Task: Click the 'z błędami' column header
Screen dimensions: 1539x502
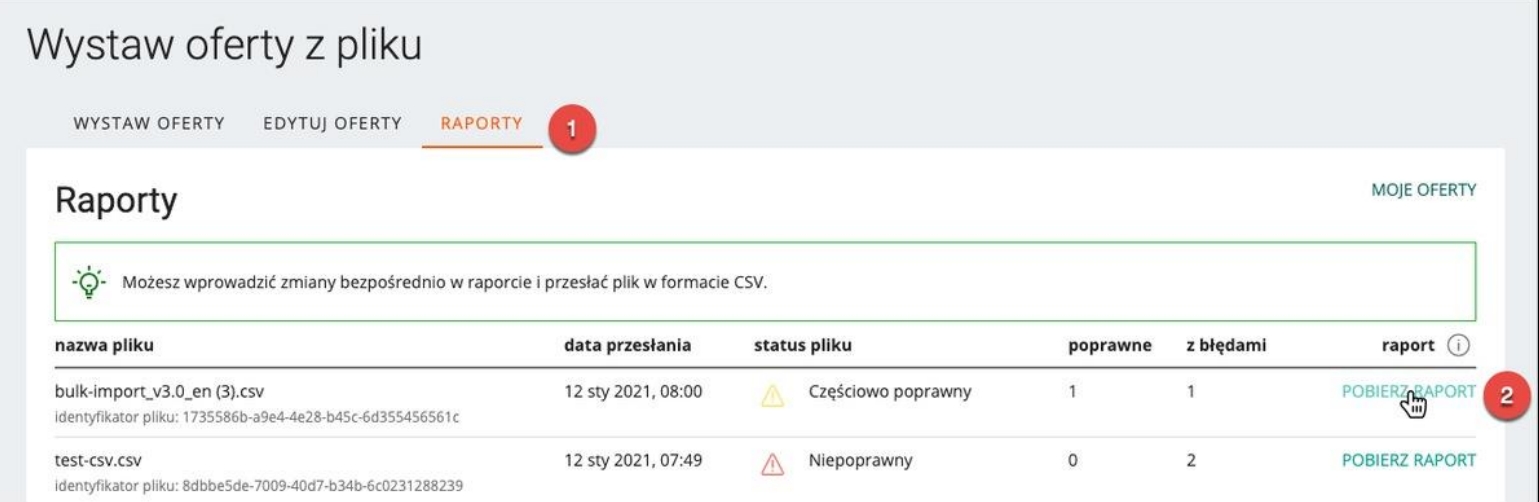Action: (x=1226, y=346)
